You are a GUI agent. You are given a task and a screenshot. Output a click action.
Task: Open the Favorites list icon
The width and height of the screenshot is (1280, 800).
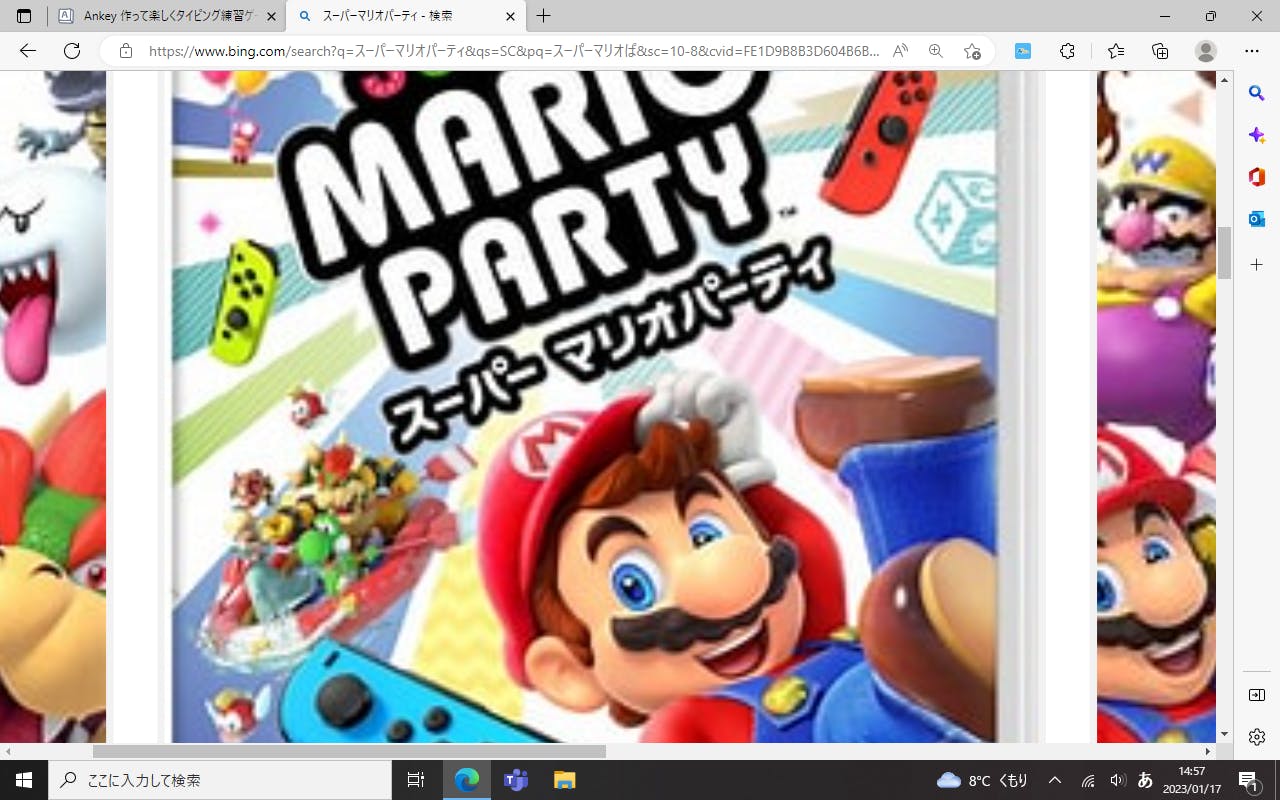[x=1116, y=51]
